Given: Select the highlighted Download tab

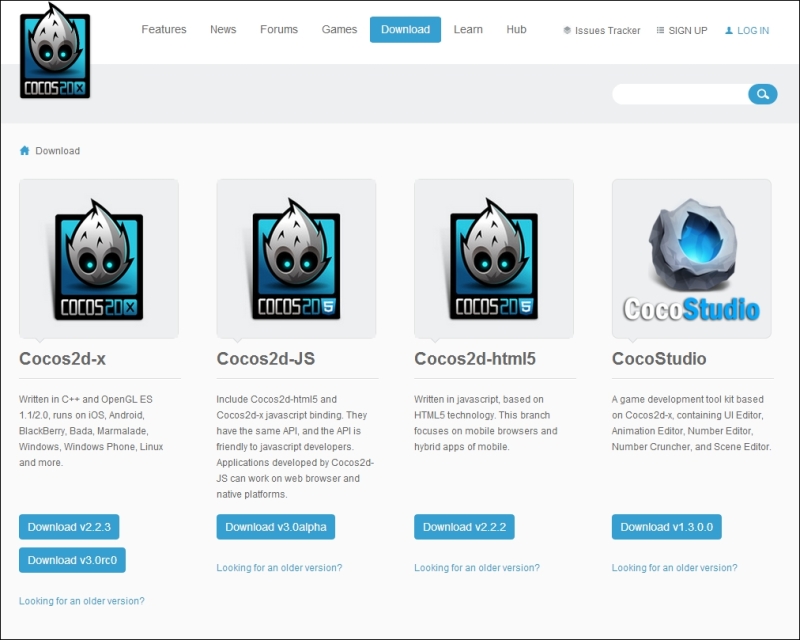Looking at the screenshot, I should coord(406,30).
